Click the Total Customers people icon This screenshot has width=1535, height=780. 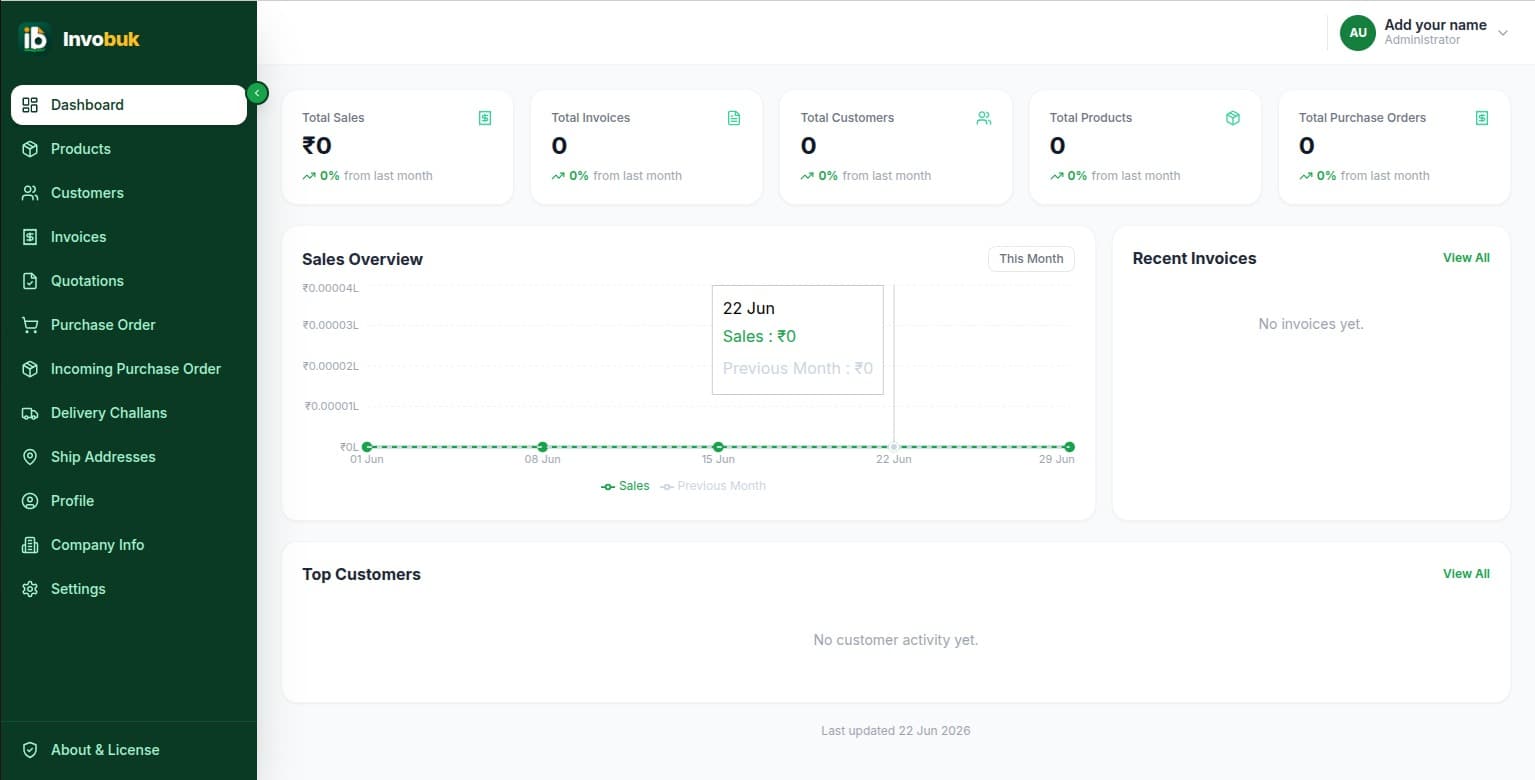983,118
